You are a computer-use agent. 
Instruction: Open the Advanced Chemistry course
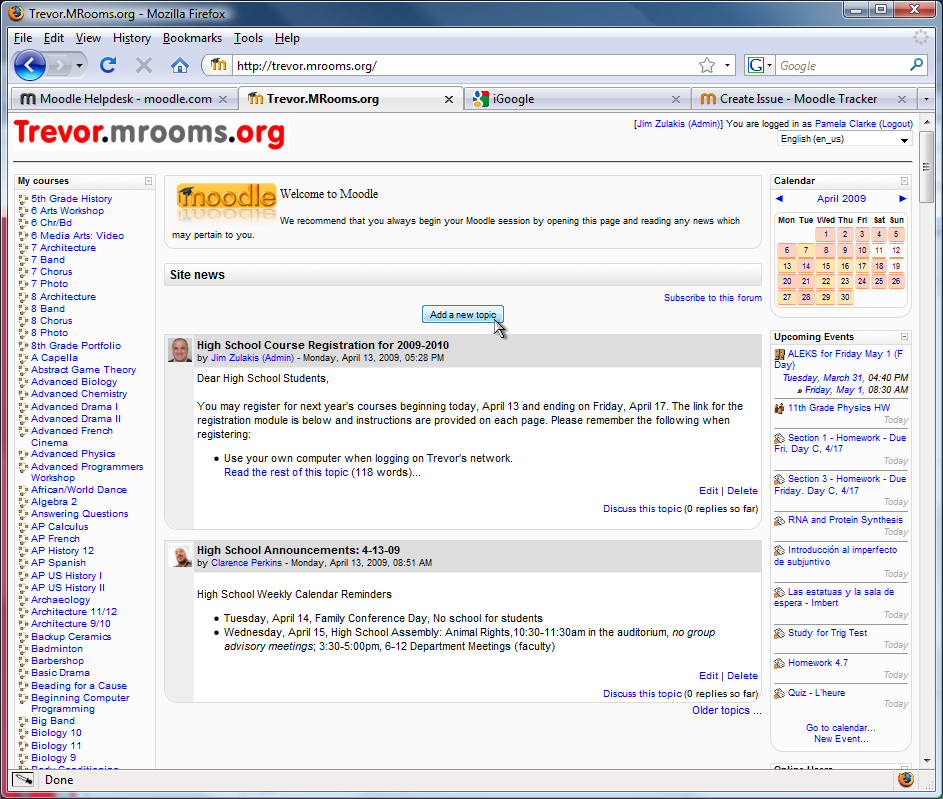pos(79,394)
